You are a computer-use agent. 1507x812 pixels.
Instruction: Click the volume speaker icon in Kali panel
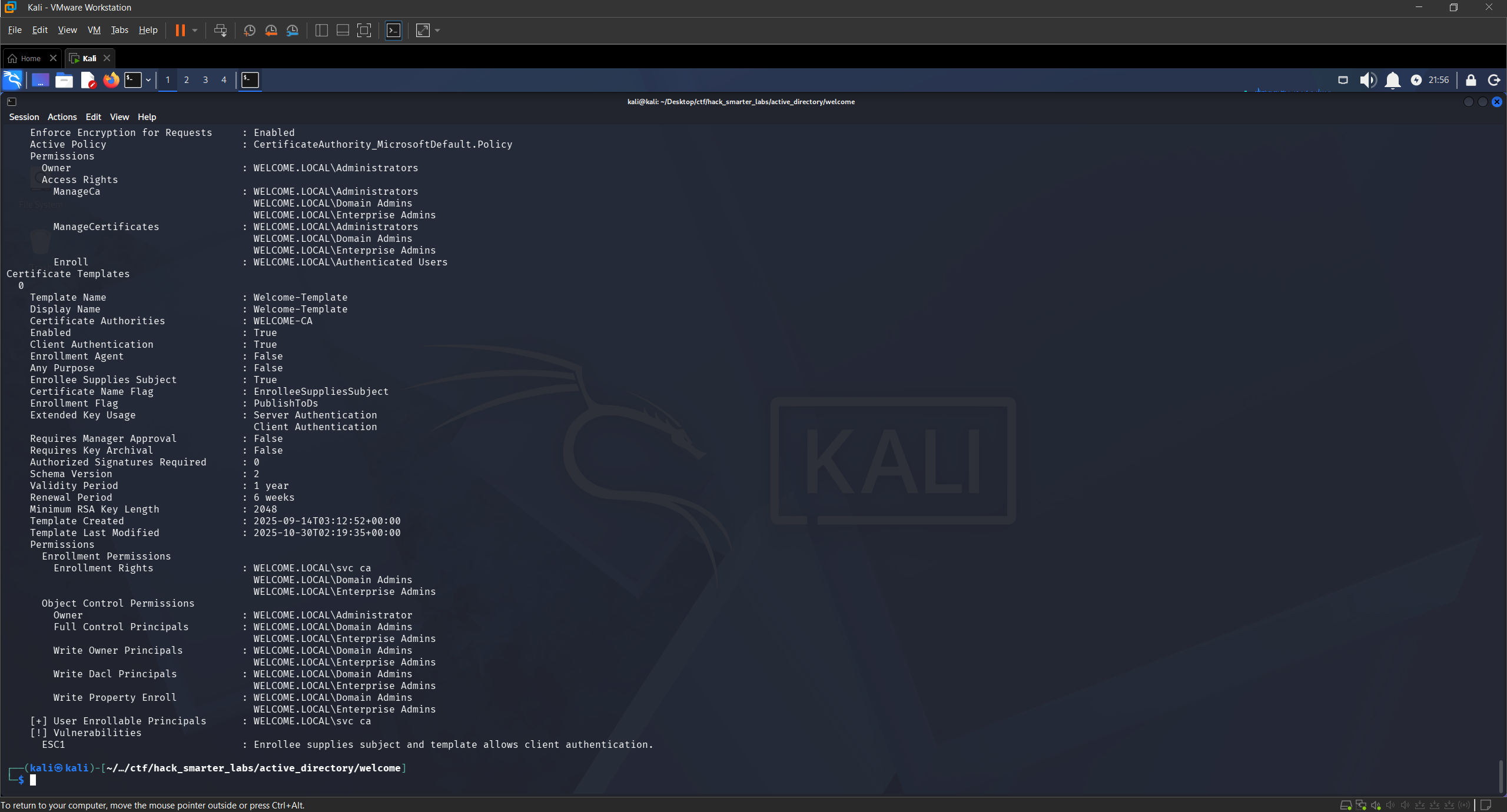(x=1367, y=80)
